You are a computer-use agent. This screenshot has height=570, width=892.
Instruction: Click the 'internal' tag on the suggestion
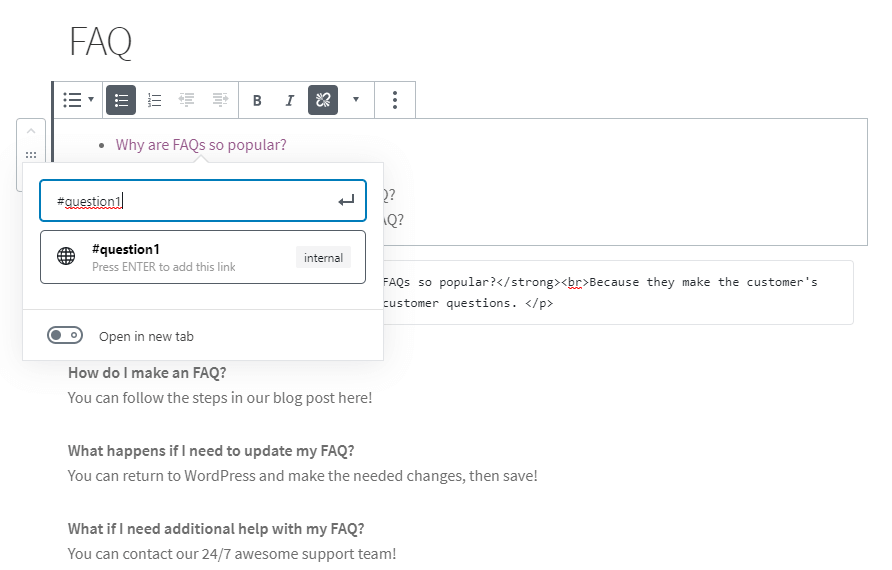(x=323, y=258)
